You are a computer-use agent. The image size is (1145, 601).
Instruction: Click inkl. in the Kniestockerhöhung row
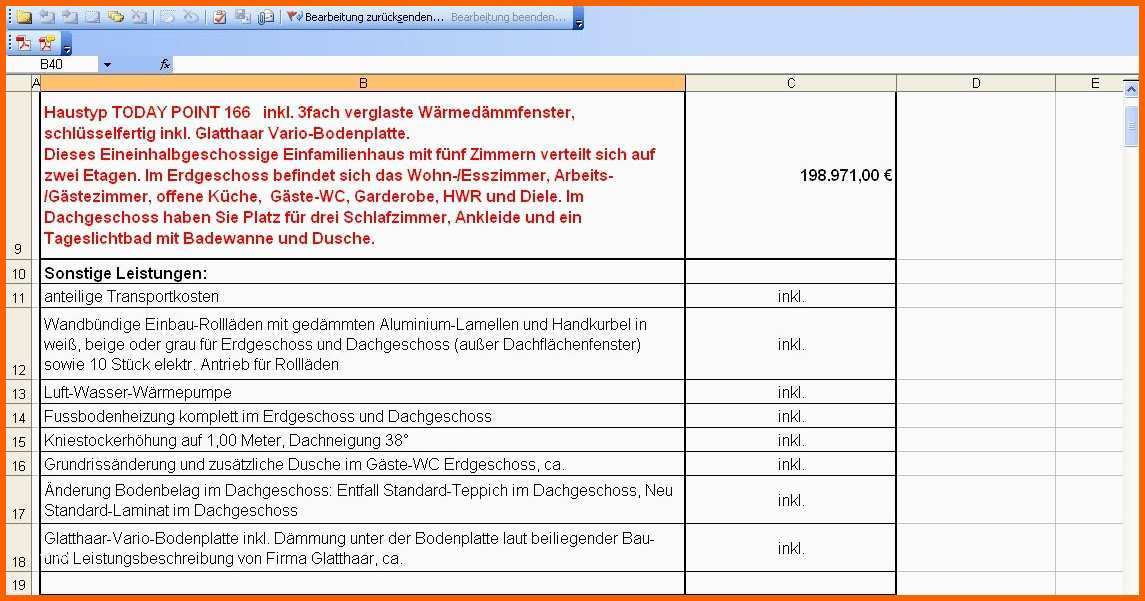[x=791, y=440]
